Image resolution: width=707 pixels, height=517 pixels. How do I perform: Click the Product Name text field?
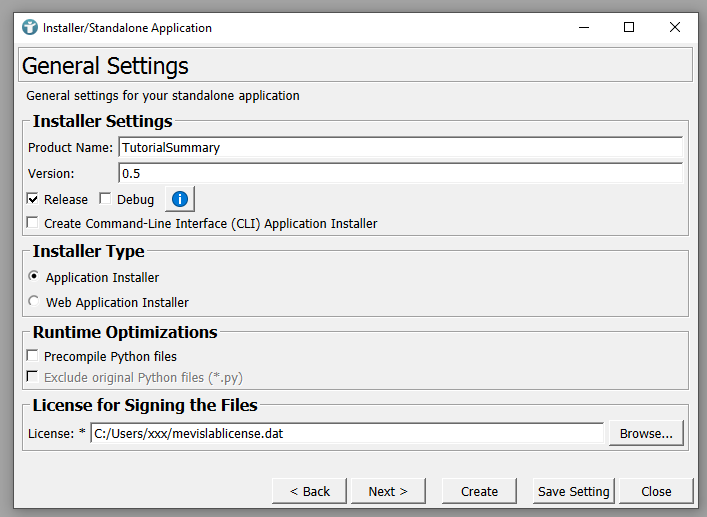coord(400,147)
